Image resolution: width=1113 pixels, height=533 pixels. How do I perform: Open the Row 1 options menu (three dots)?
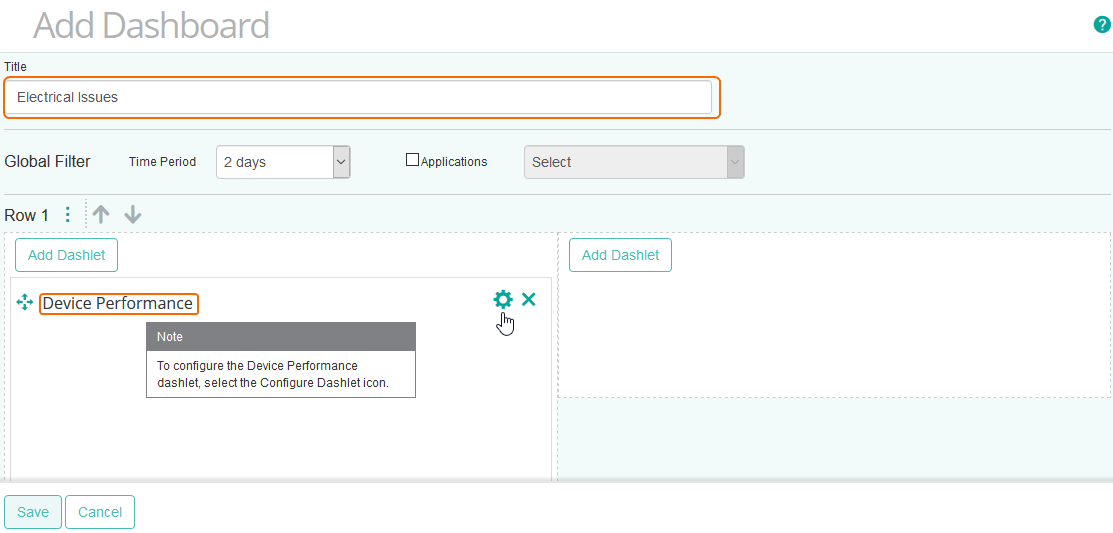pyautogui.click(x=67, y=215)
